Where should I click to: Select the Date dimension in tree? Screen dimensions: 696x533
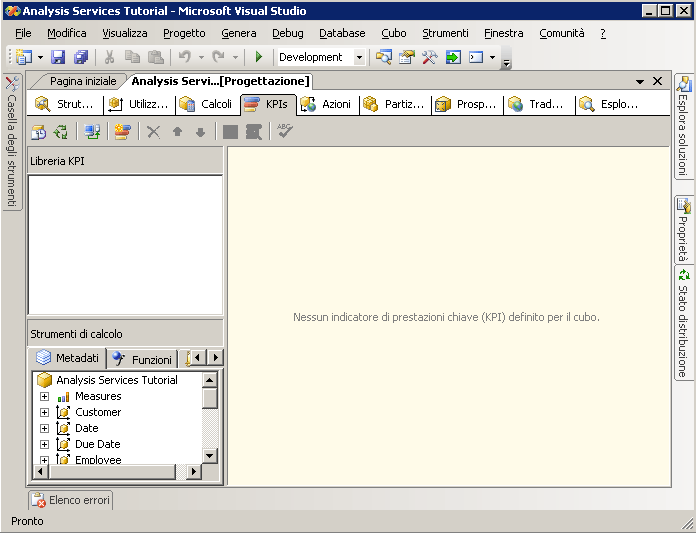coord(86,428)
